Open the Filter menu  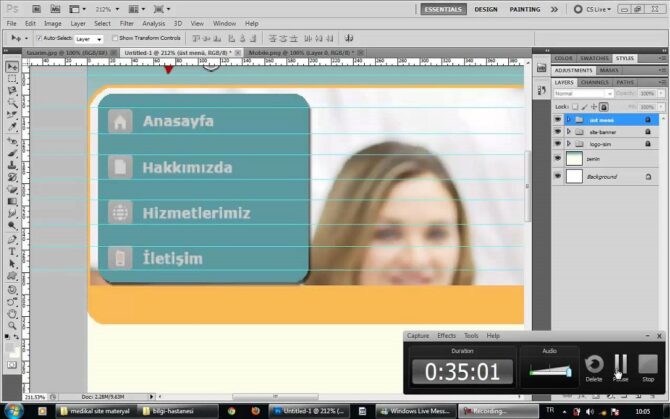pos(127,23)
